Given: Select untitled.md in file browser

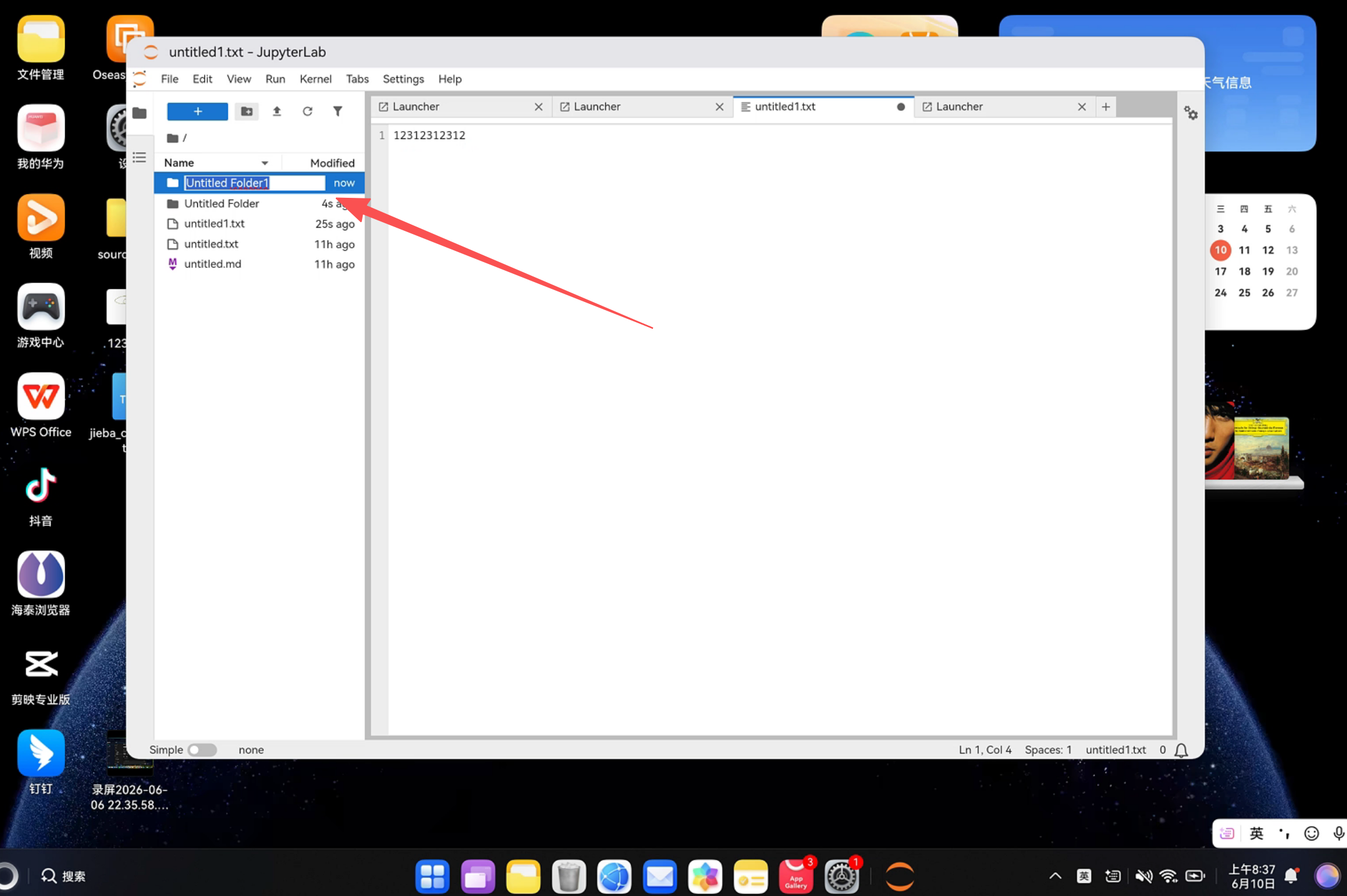Looking at the screenshot, I should (259, 264).
